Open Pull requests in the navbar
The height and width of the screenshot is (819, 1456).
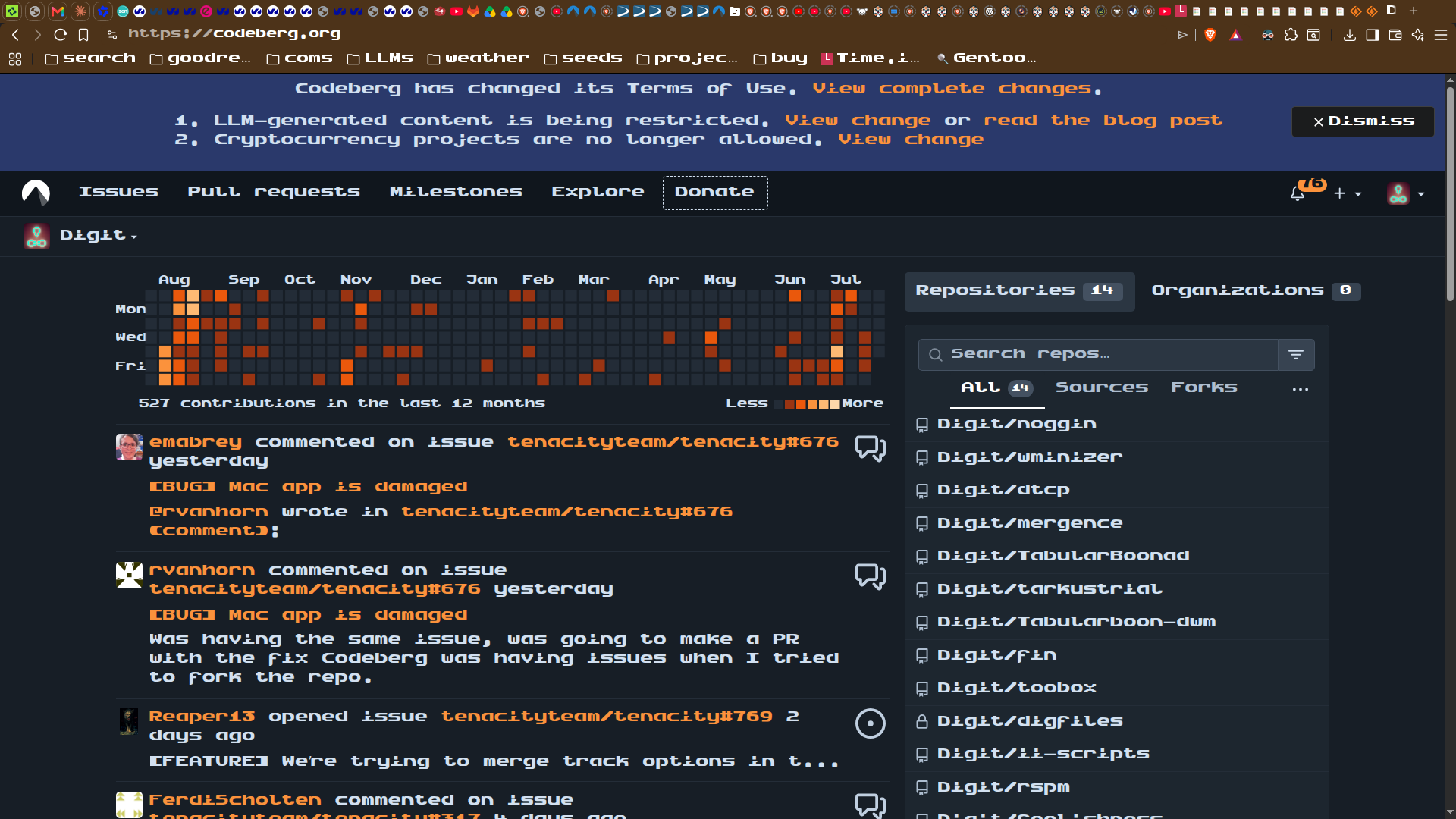click(x=274, y=193)
